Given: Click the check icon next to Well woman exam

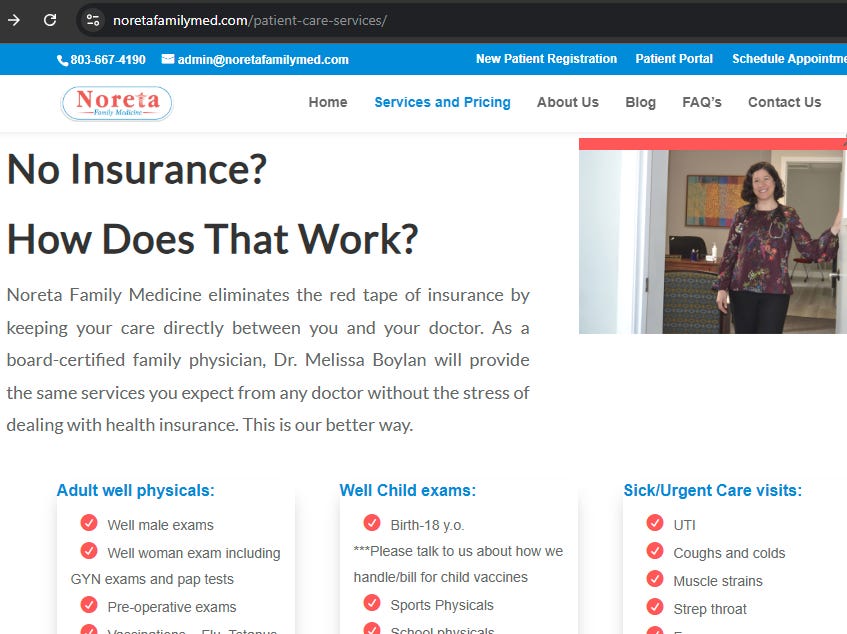Looking at the screenshot, I should [89, 551].
